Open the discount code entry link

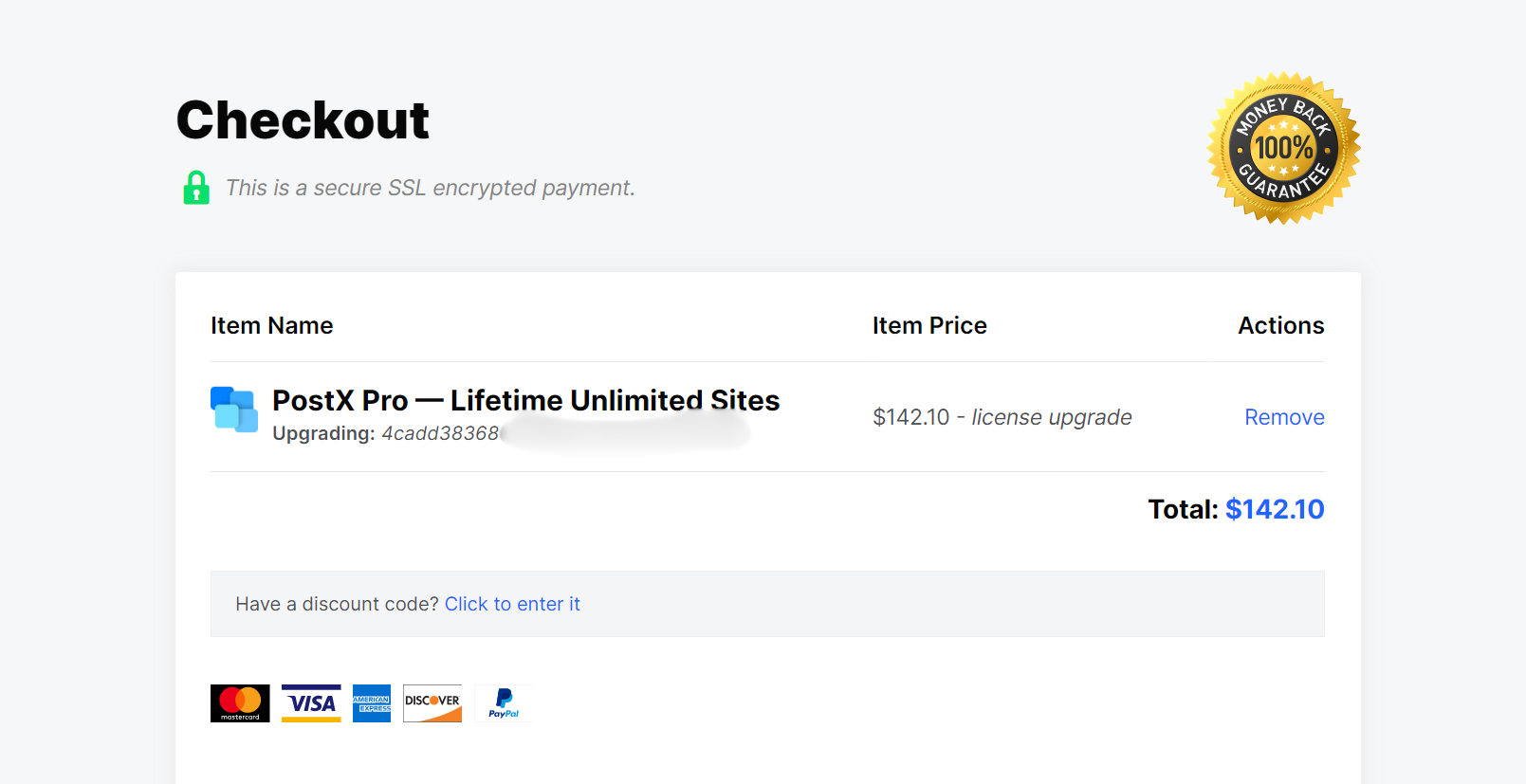pos(512,604)
